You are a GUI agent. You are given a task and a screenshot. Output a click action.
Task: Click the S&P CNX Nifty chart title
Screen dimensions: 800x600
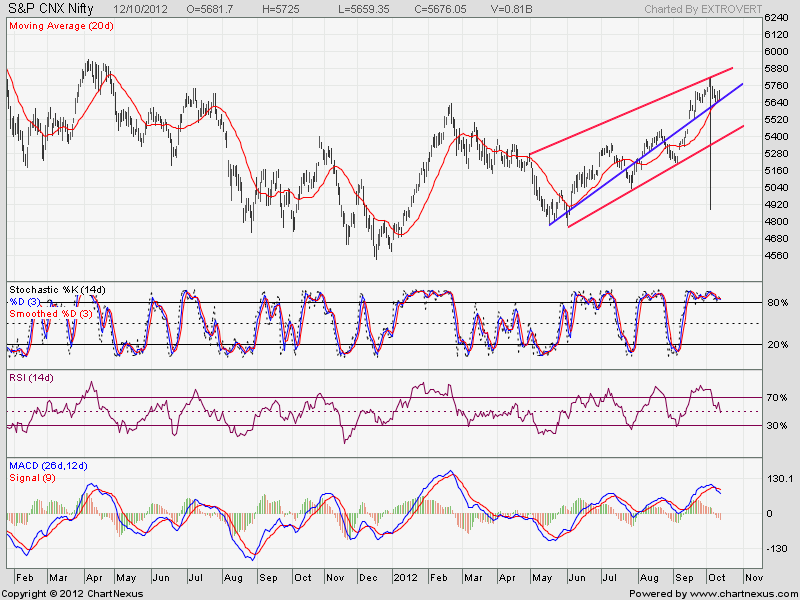click(x=49, y=8)
